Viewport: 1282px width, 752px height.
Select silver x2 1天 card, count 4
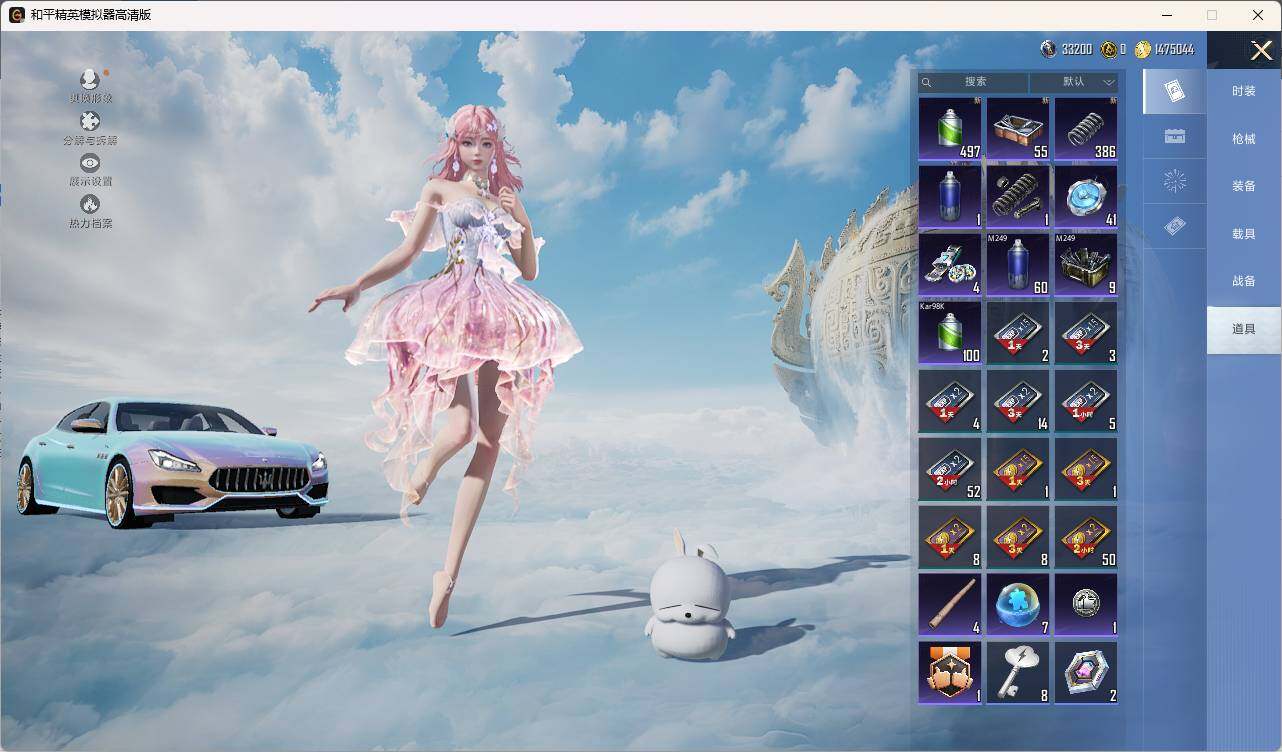pyautogui.click(x=950, y=400)
